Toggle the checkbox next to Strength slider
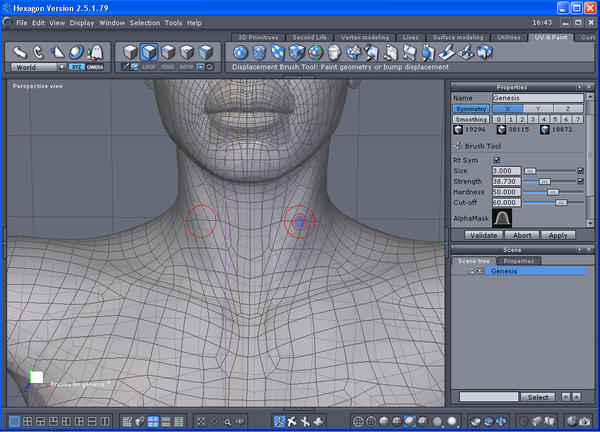 [580, 181]
